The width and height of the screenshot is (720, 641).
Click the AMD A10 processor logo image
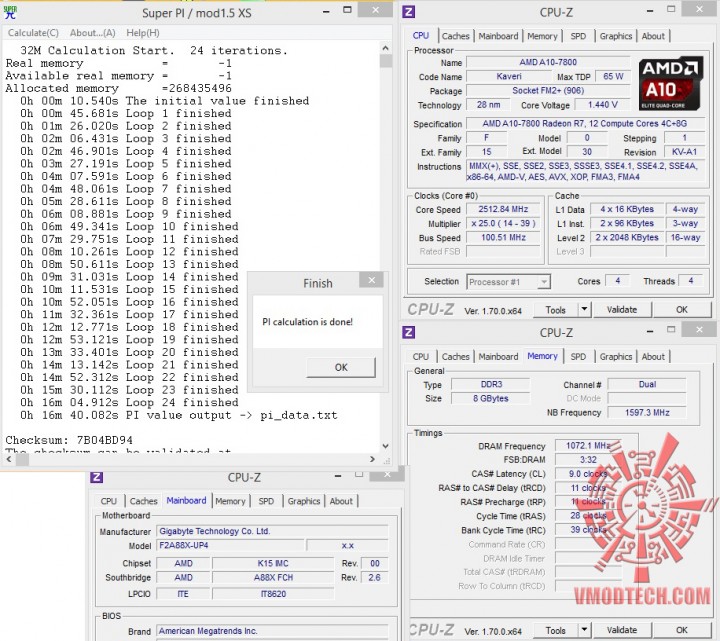(670, 83)
